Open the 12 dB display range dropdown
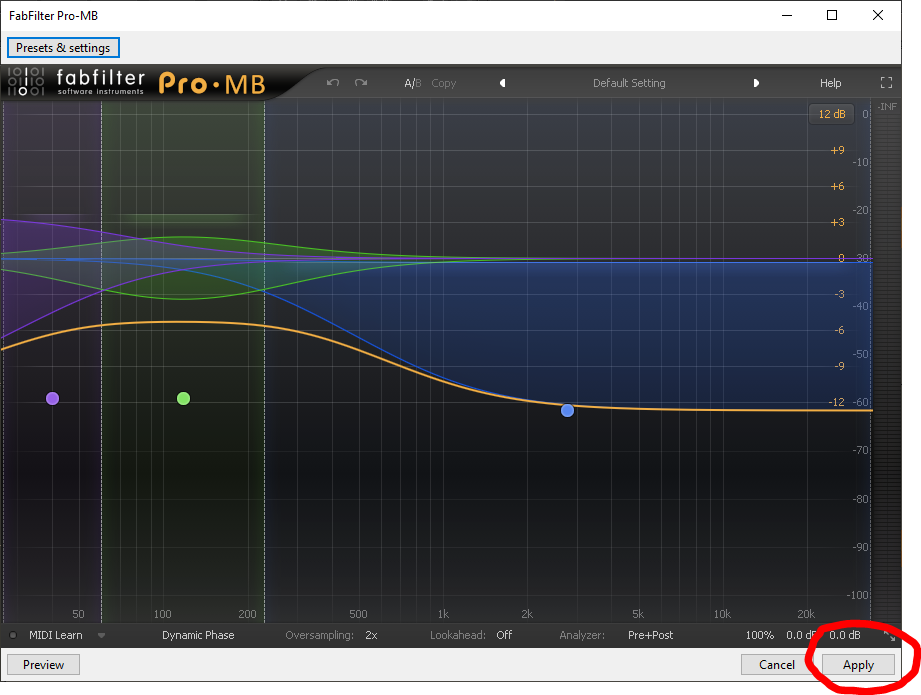 click(832, 114)
